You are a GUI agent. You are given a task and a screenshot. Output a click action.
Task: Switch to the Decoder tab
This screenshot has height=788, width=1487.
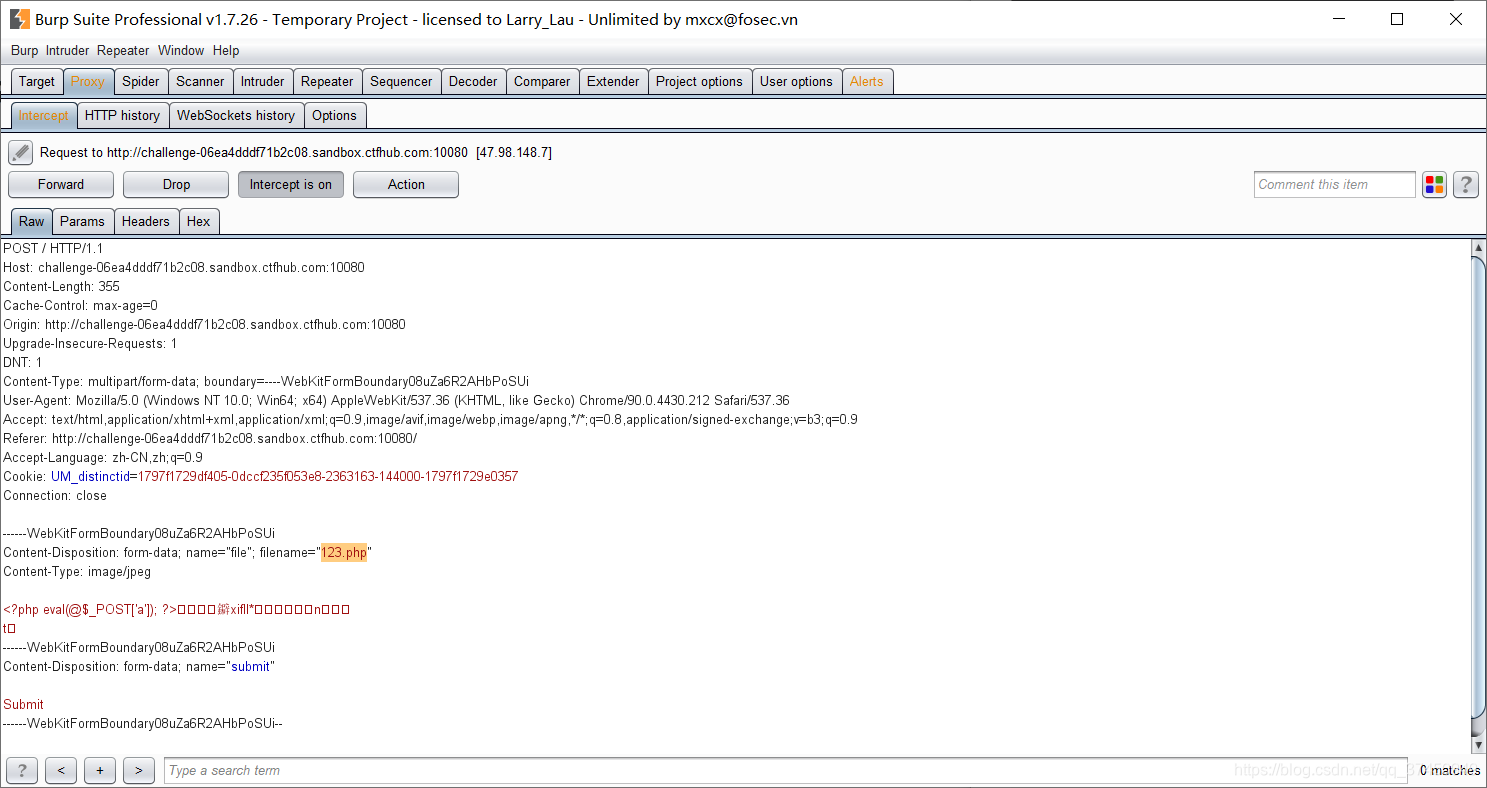(473, 81)
